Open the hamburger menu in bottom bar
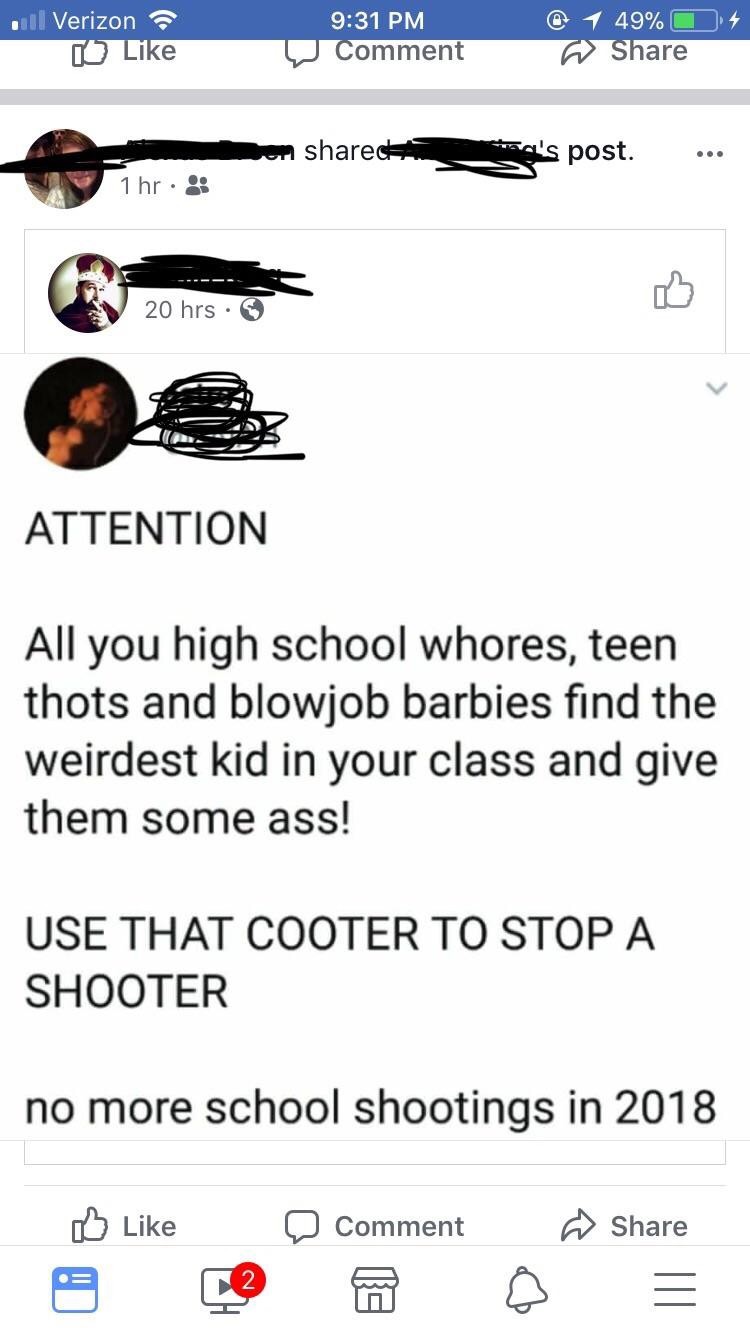750x1334 pixels. [x=675, y=1289]
